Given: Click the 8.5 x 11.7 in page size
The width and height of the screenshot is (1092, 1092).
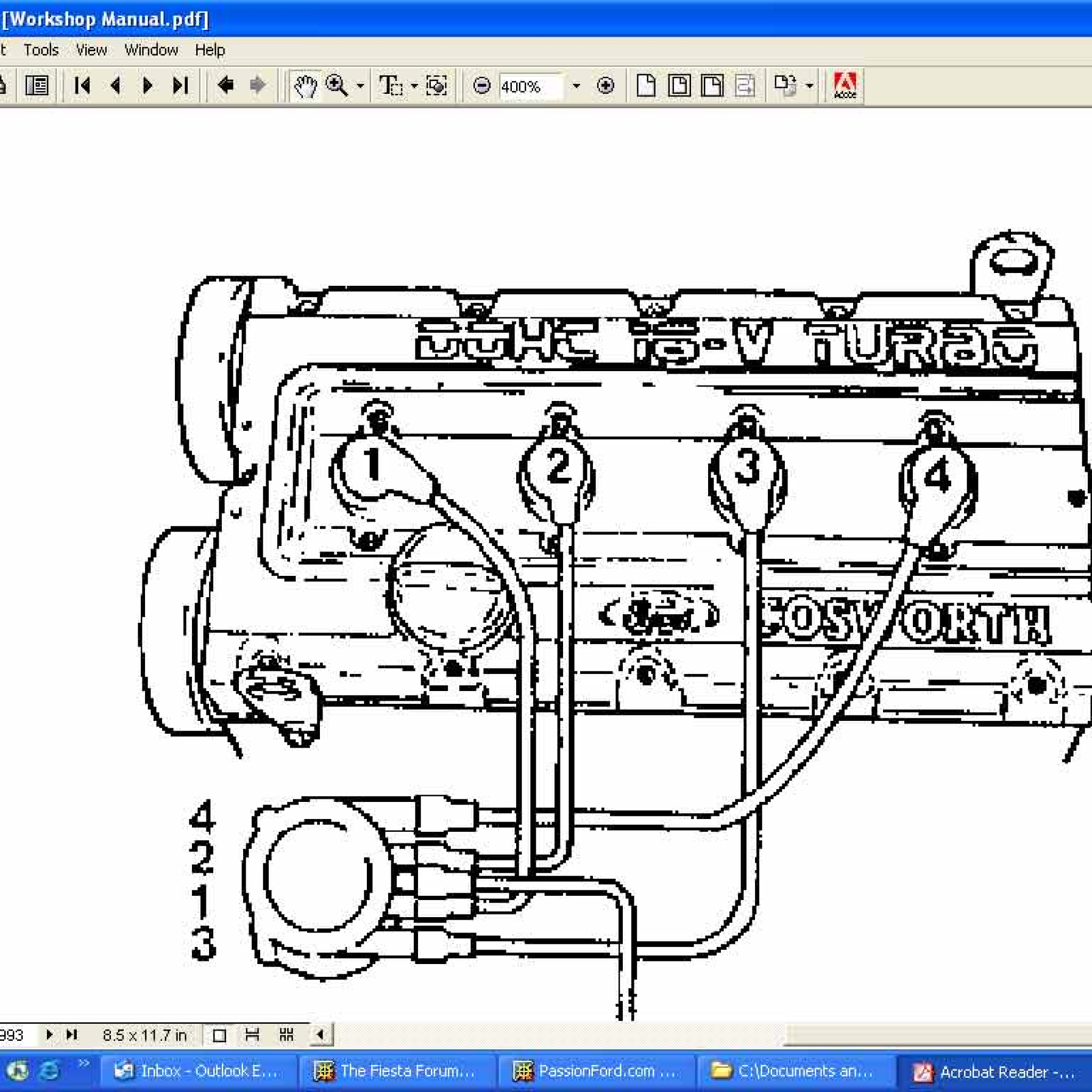Looking at the screenshot, I should (144, 1035).
